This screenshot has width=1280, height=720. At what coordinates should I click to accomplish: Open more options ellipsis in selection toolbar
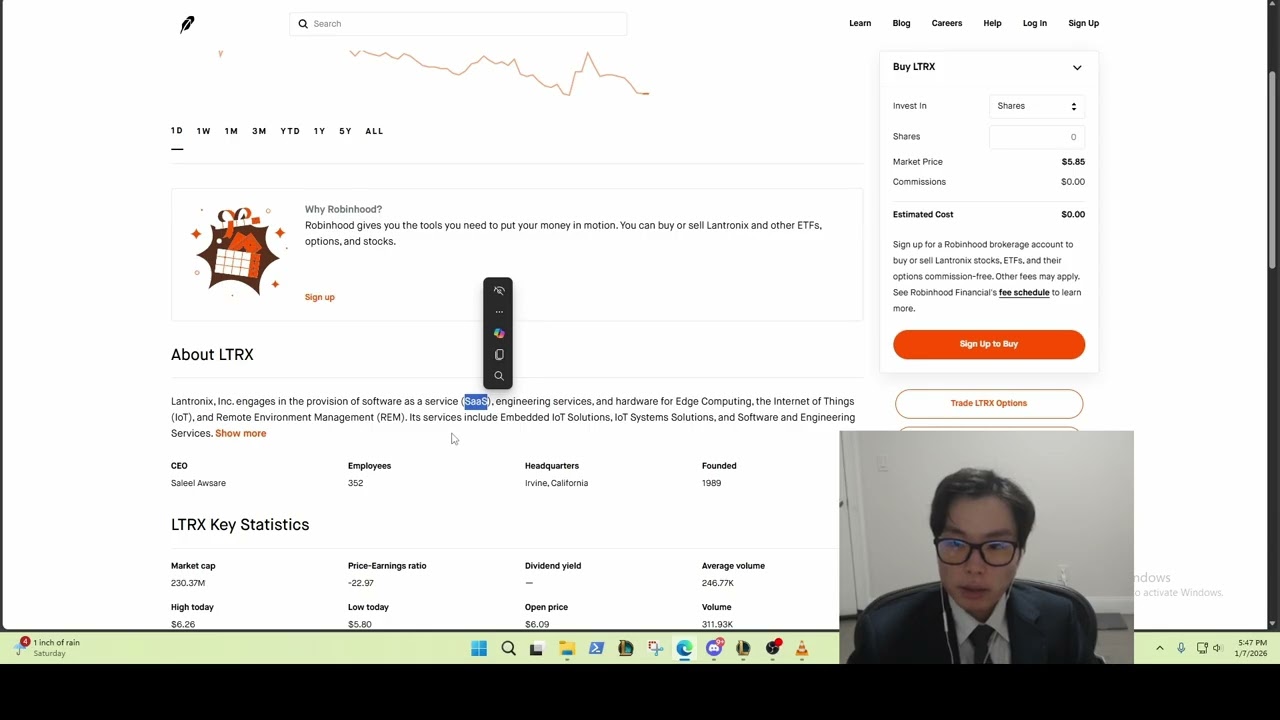pos(499,312)
